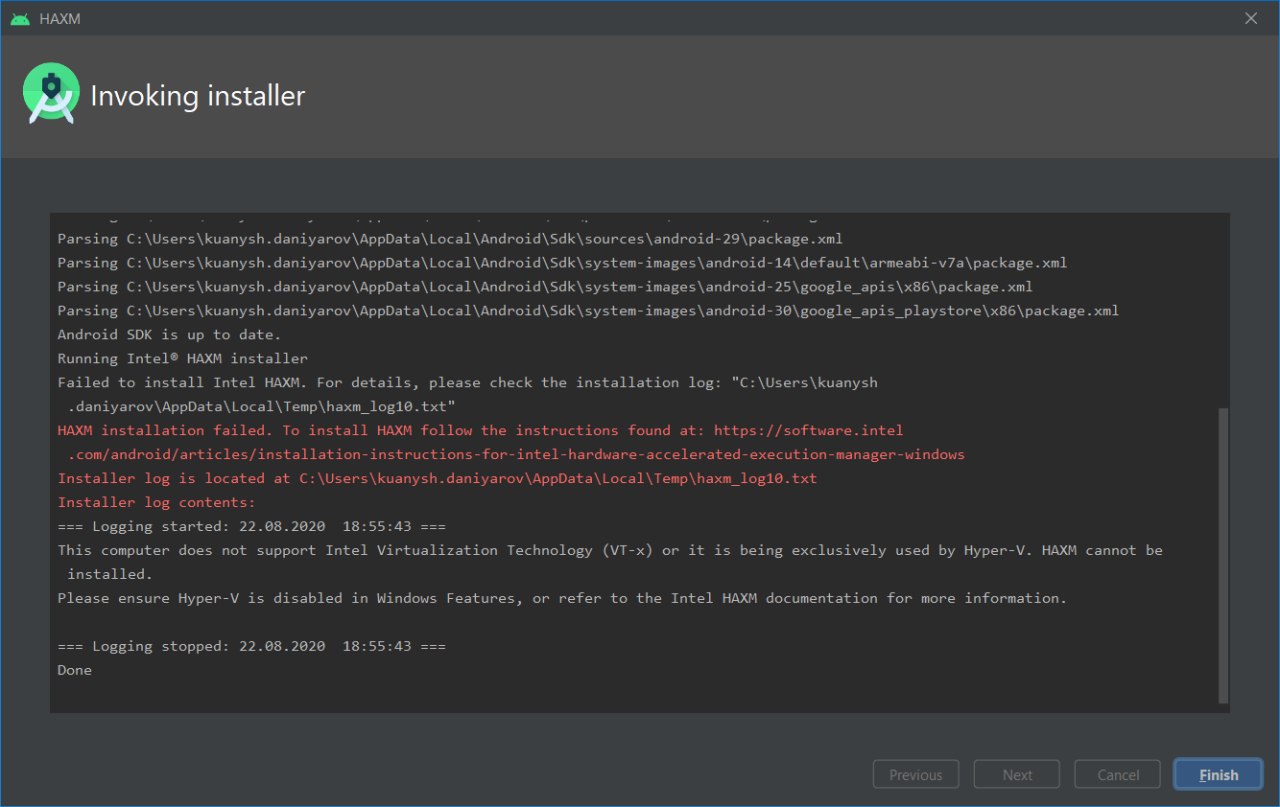The image size is (1280, 807).
Task: Click the installation-instructions URL continuation line
Action: coord(516,455)
